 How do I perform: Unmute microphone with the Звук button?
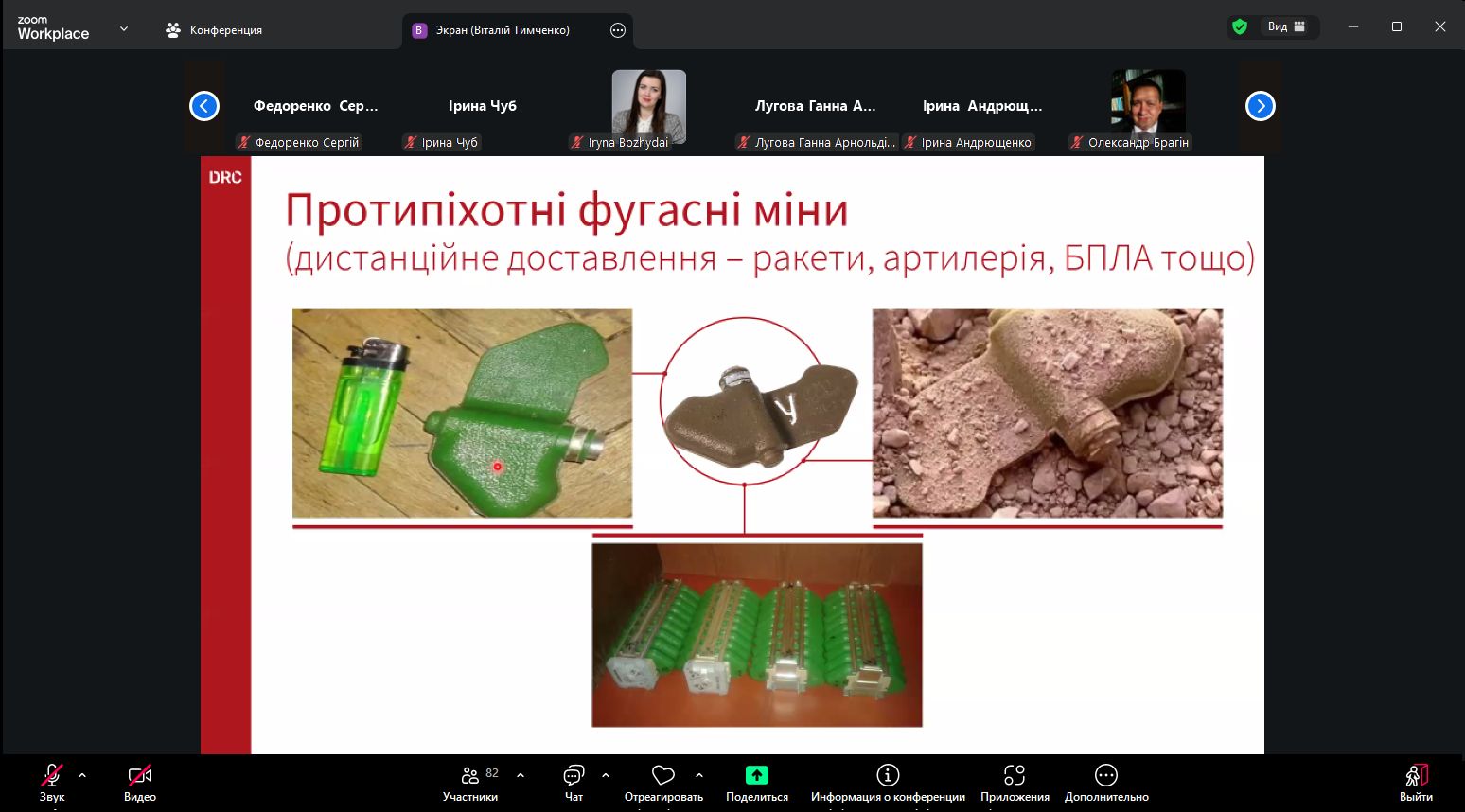click(51, 777)
